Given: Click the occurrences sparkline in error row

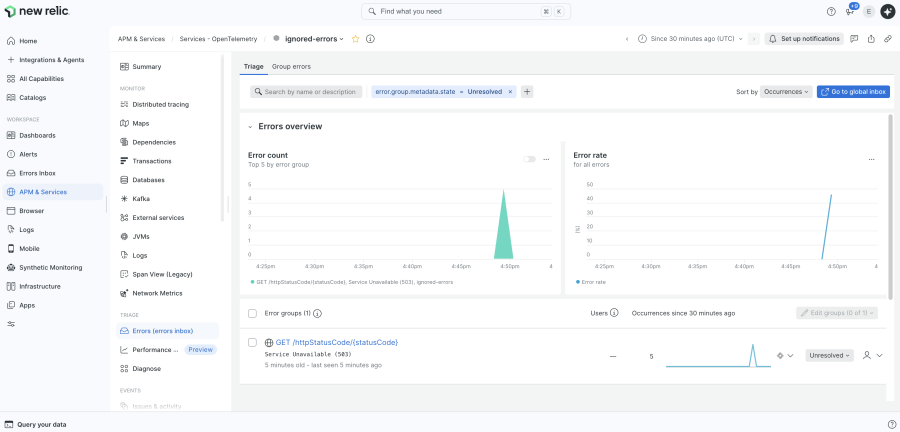Looking at the screenshot, I should (x=718, y=356).
